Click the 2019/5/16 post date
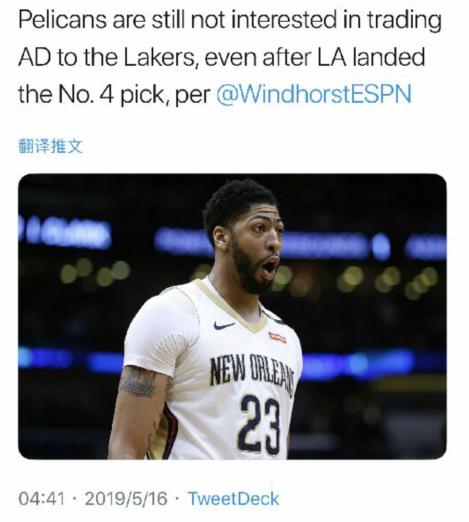 126,499
